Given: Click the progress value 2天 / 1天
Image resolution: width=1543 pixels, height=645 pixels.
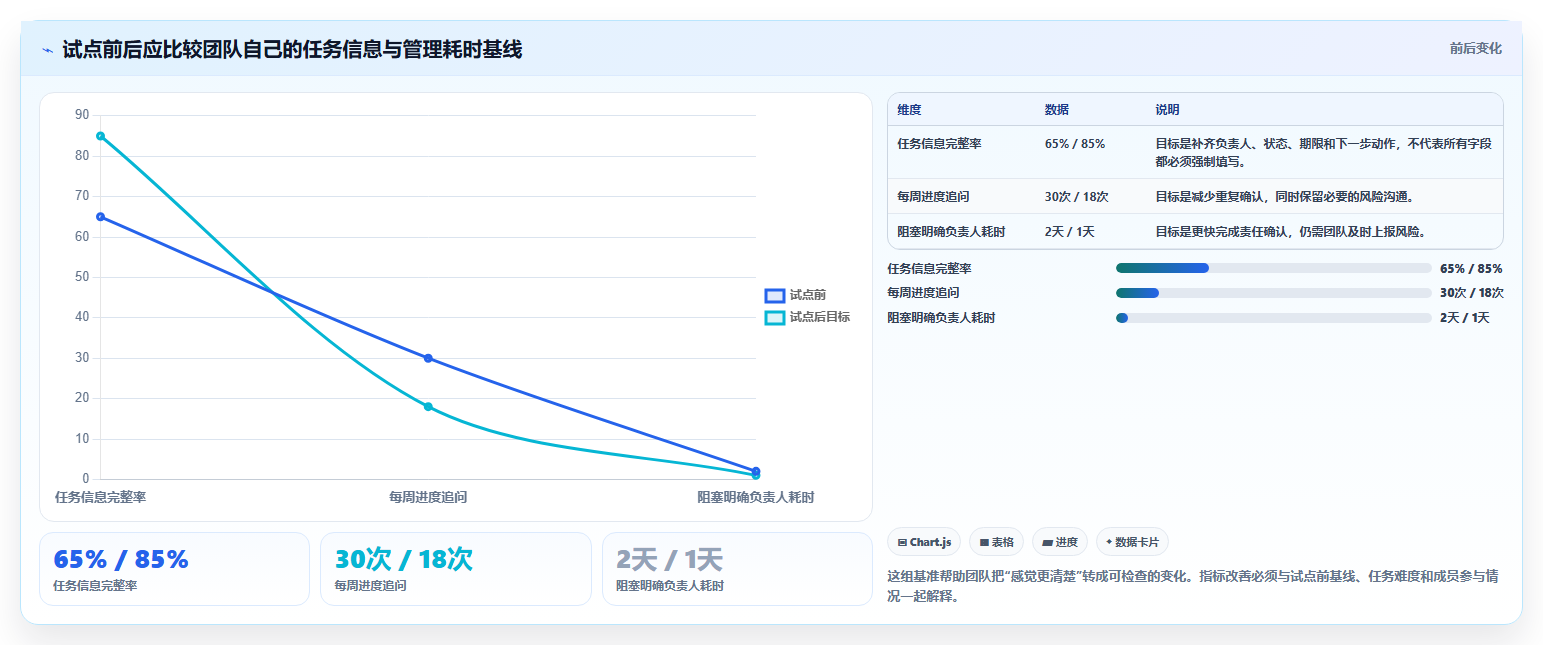Looking at the screenshot, I should (x=1465, y=318).
